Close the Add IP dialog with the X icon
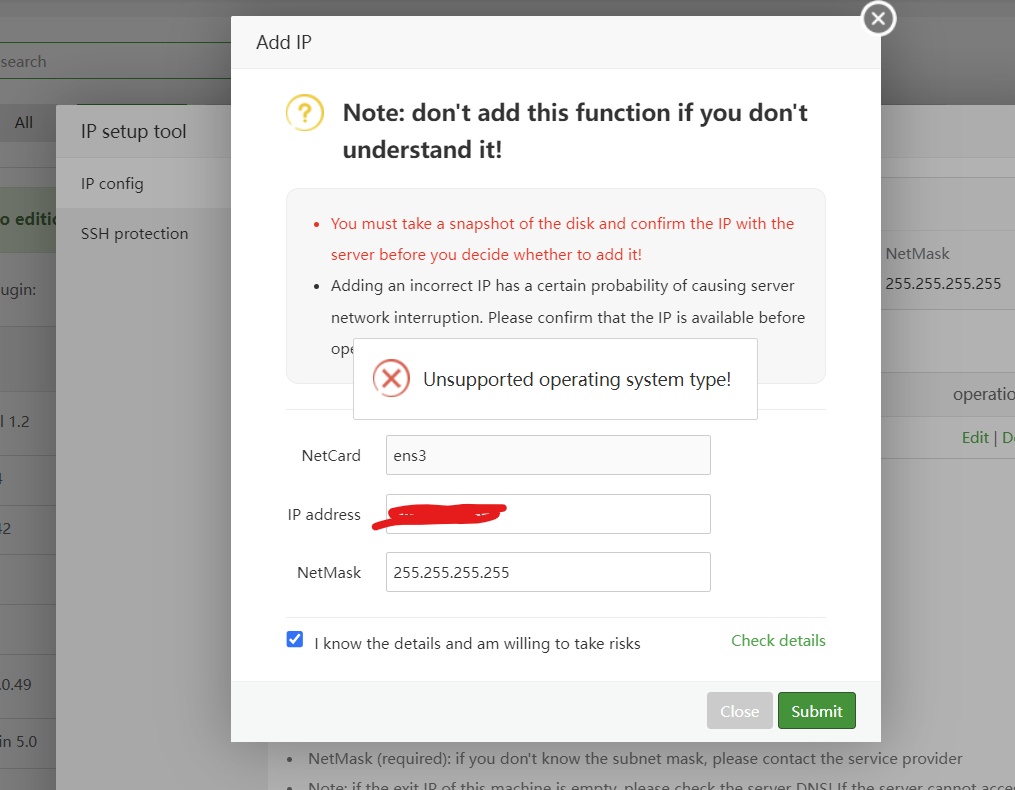The width and height of the screenshot is (1015, 790). click(x=878, y=18)
